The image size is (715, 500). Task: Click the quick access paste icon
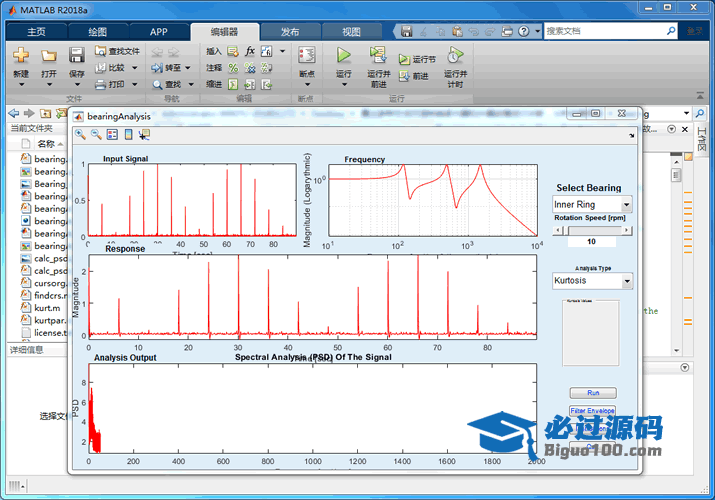point(457,31)
